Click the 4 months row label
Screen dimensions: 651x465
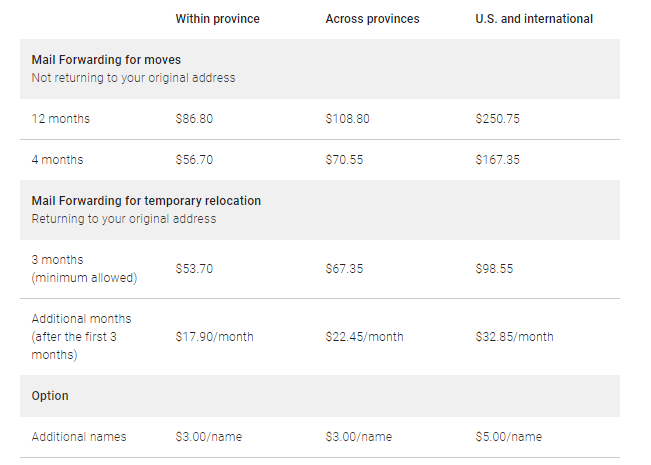[57, 160]
